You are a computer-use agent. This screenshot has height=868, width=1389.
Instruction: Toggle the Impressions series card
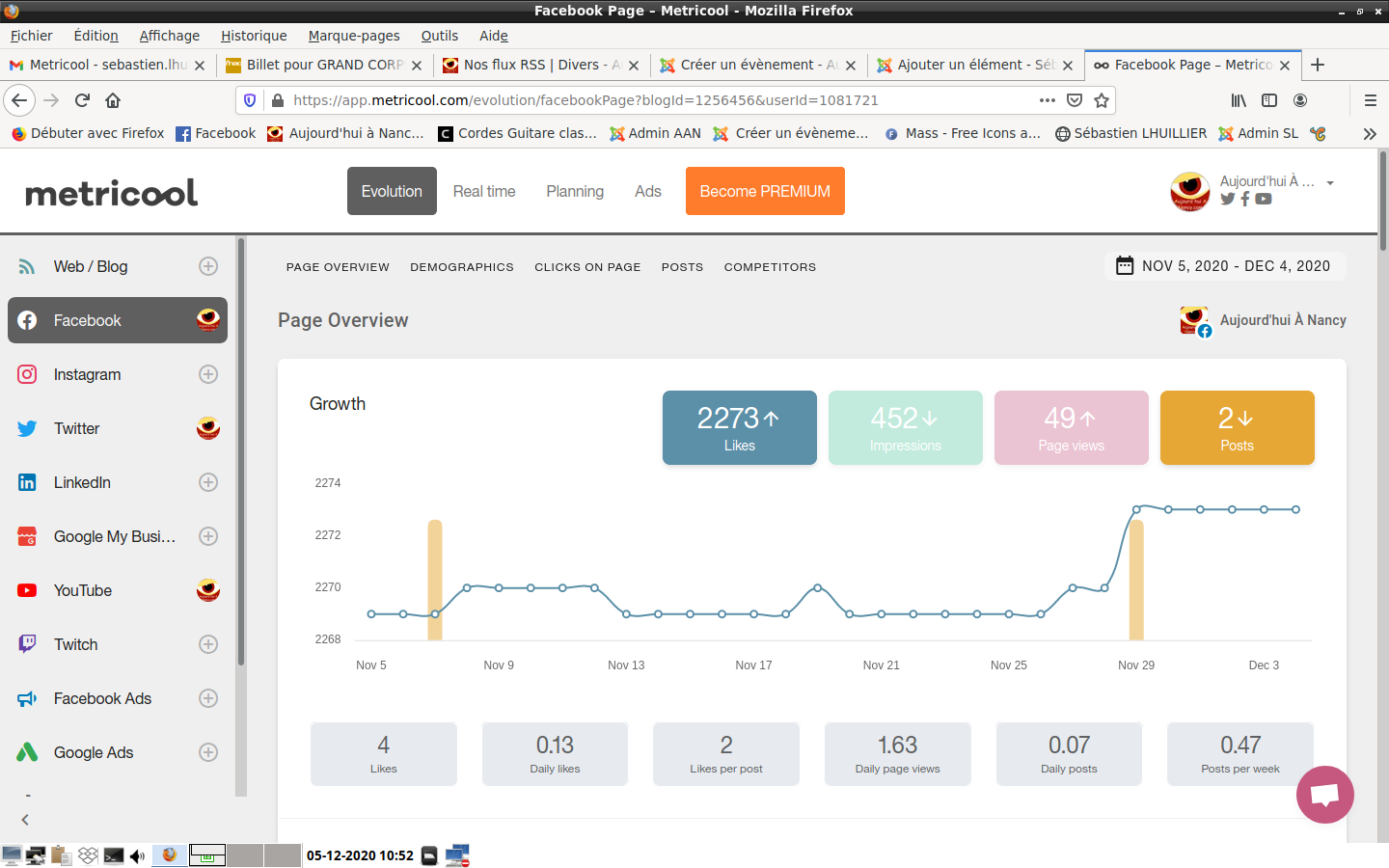906,427
